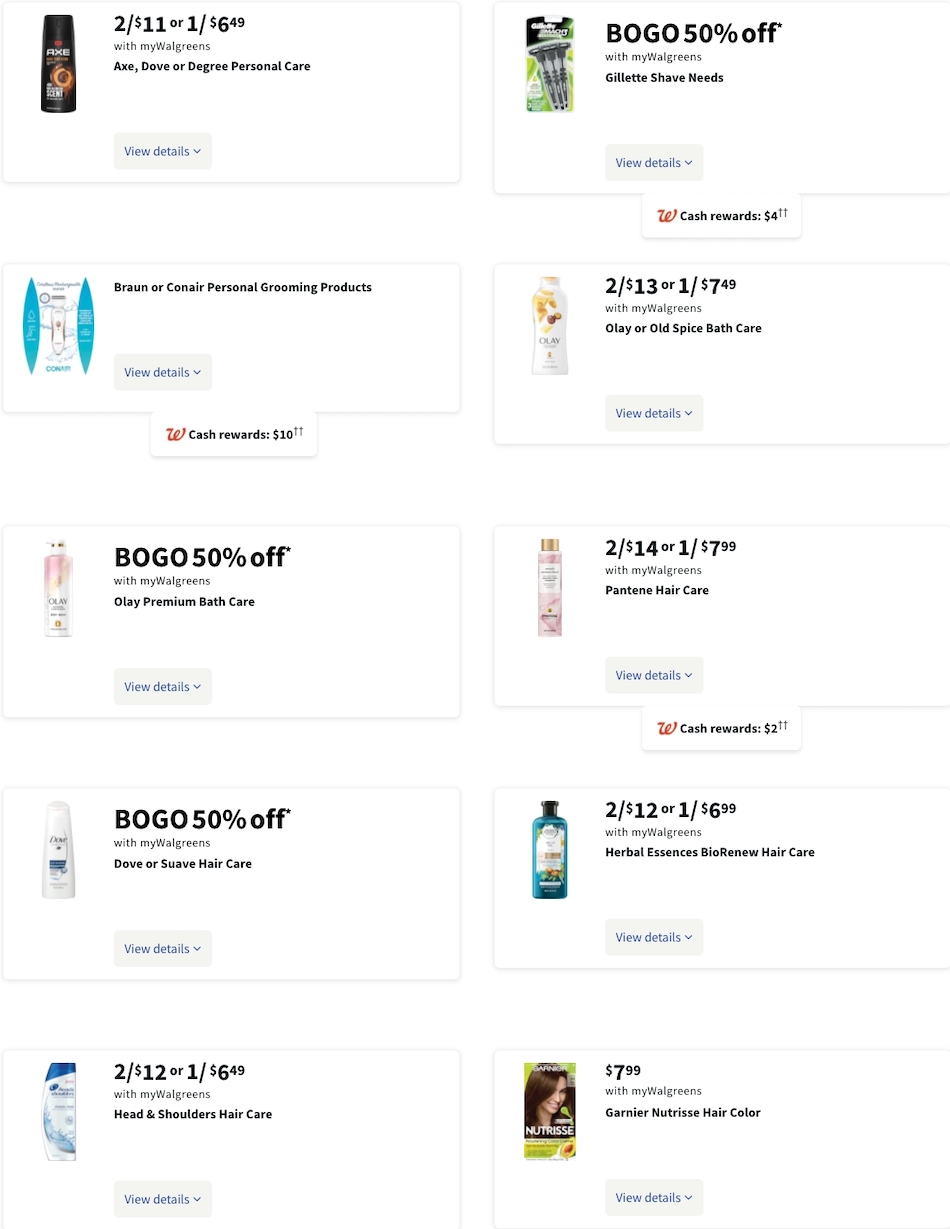Click the Cash rewards $4 badge under Gillette
The image size is (950, 1229).
click(x=721, y=215)
